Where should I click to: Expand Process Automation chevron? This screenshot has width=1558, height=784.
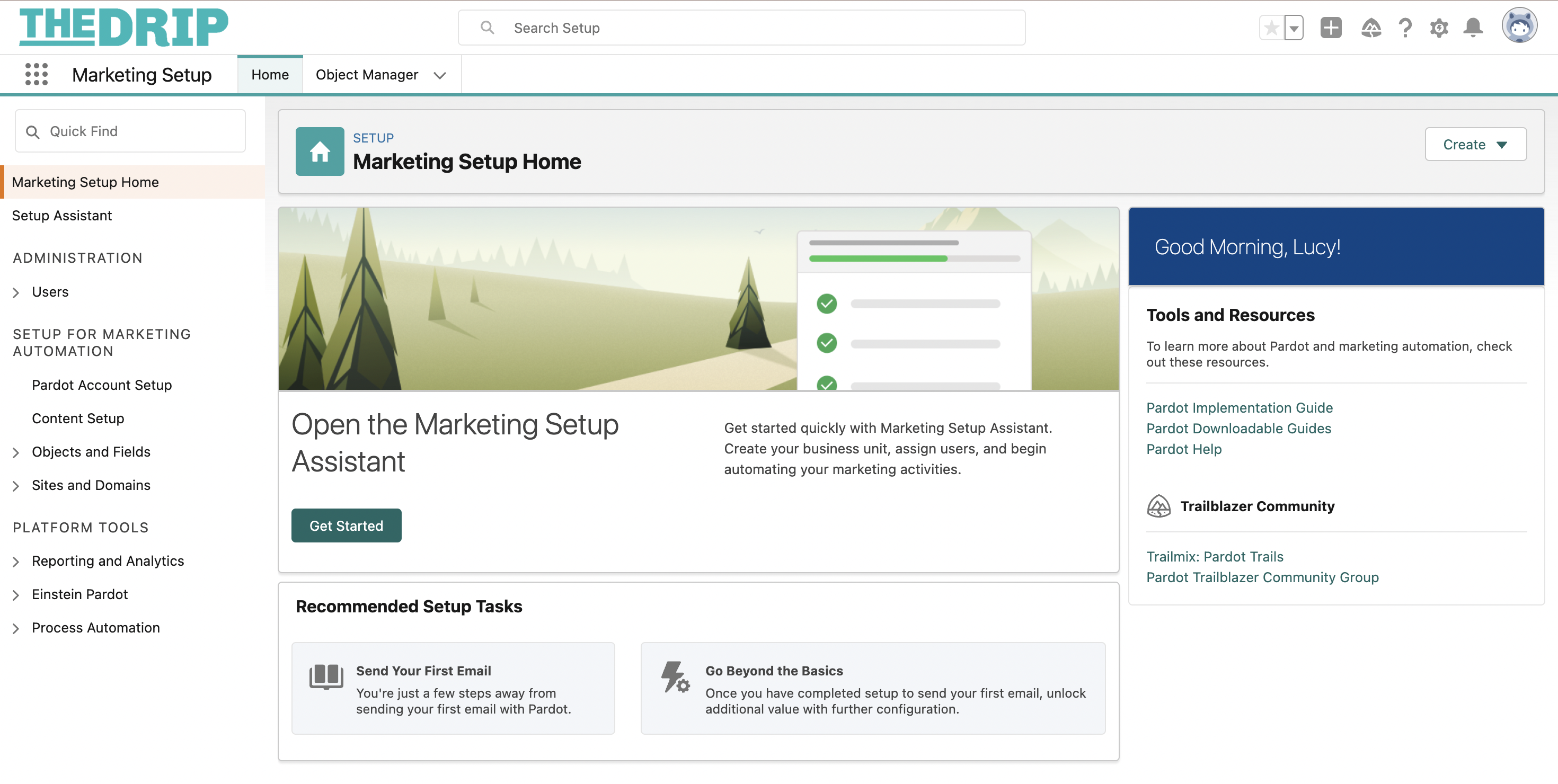pyautogui.click(x=16, y=628)
